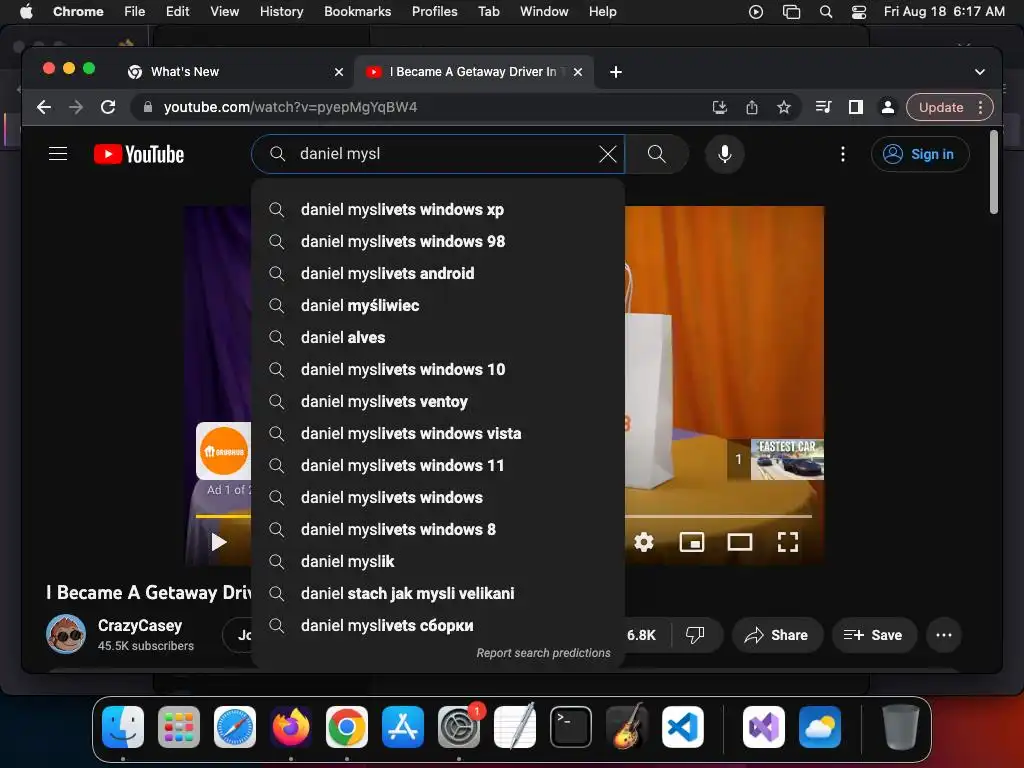The width and height of the screenshot is (1024, 768).
Task: Open video settings gear
Action: 643,542
